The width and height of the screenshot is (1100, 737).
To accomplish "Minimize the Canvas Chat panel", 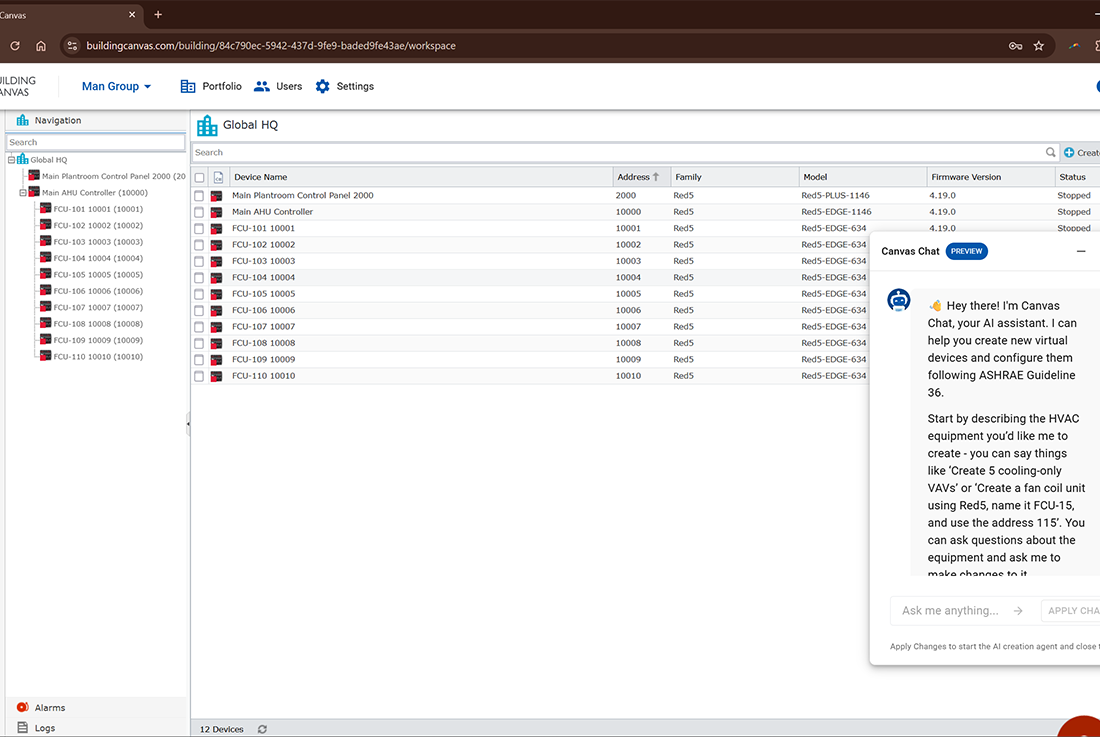I will [x=1081, y=251].
